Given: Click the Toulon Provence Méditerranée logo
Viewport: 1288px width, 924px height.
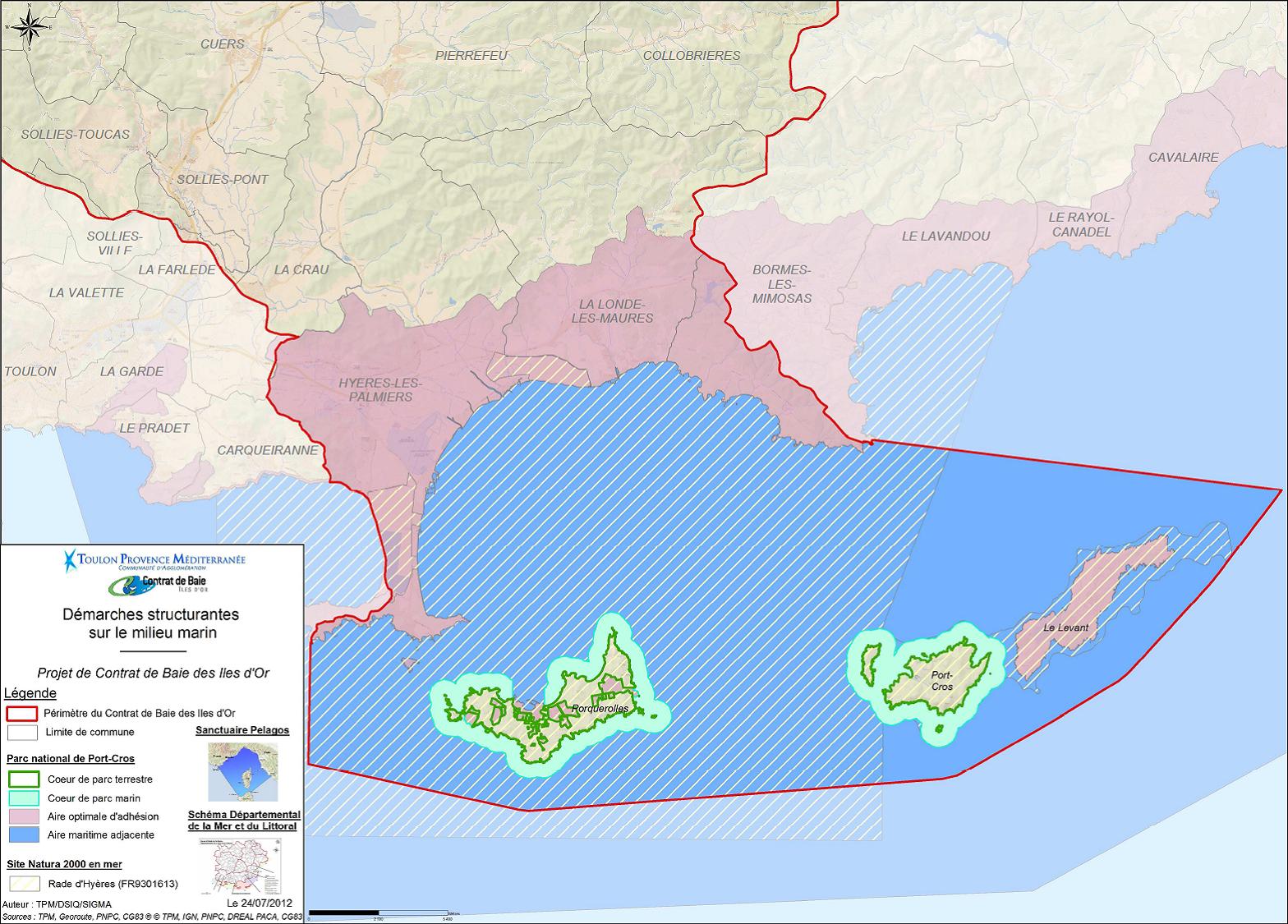Looking at the screenshot, I should [154, 561].
